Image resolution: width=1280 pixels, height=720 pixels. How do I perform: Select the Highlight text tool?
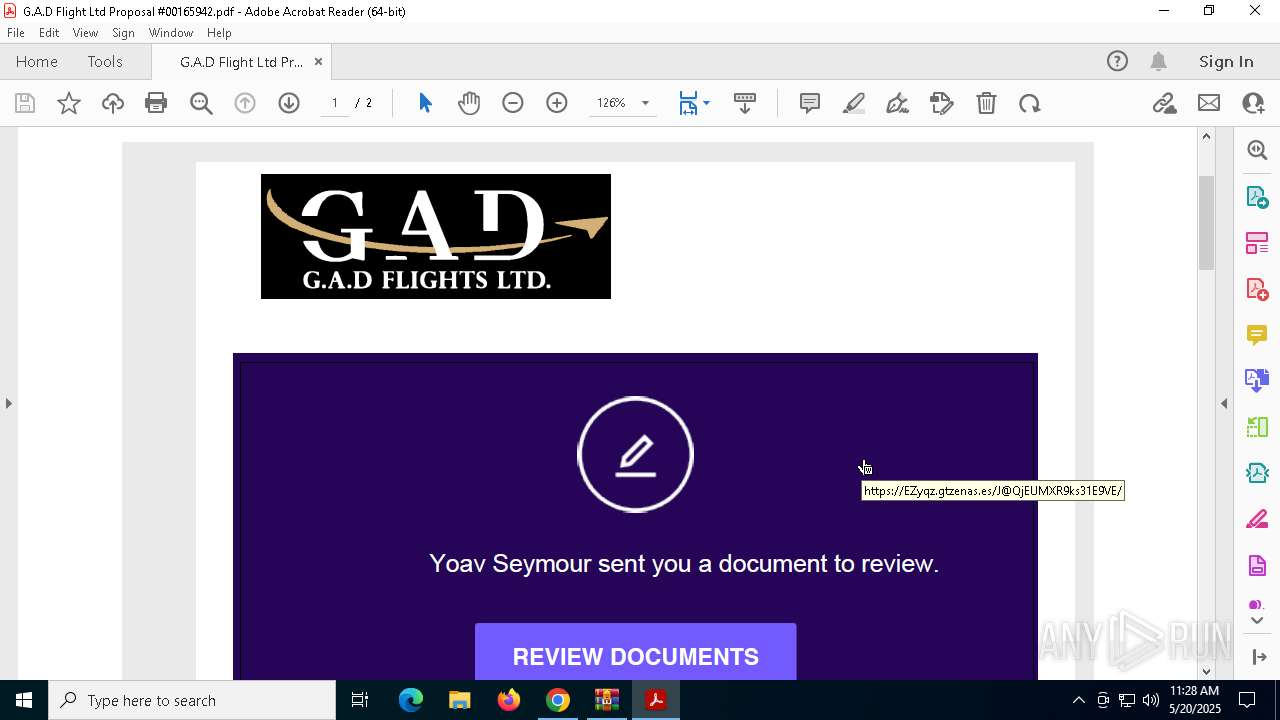854,103
